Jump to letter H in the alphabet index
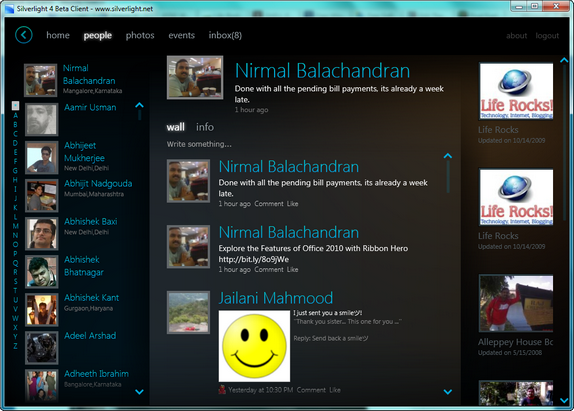 pos(15,180)
